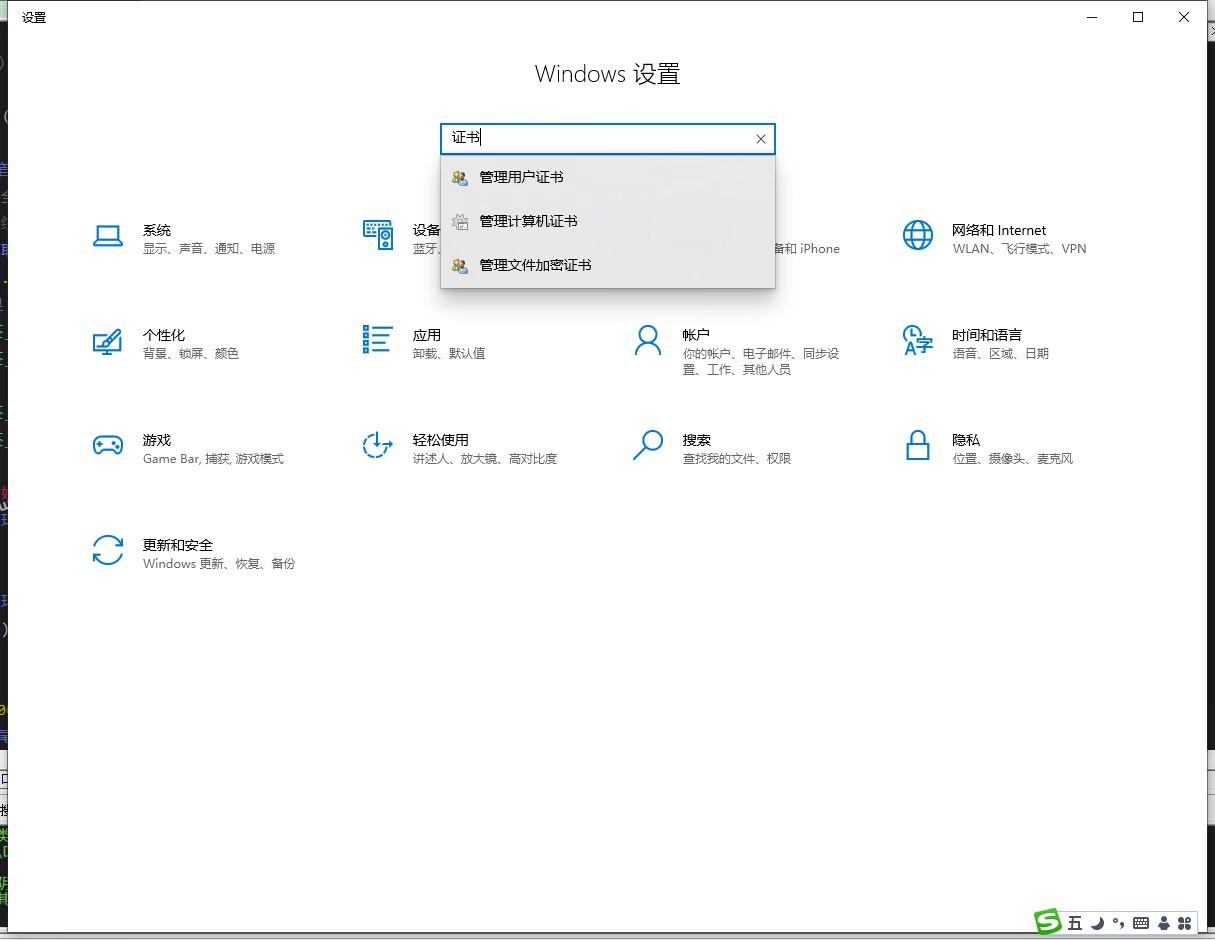This screenshot has width=1215, height=940.
Task: Click 显示、声音、通知、电源 description
Action: point(209,249)
